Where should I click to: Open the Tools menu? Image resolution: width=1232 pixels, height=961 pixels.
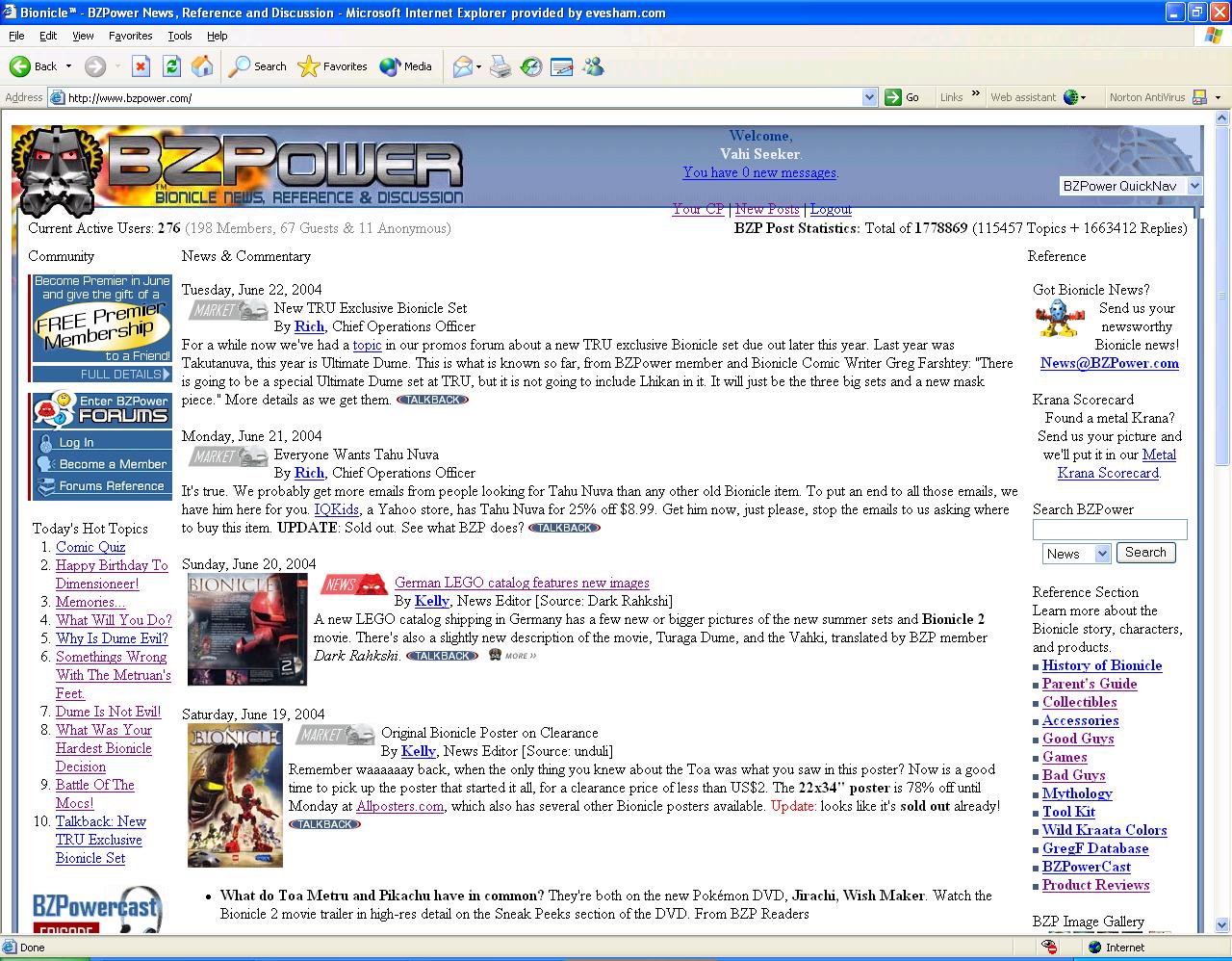point(180,36)
